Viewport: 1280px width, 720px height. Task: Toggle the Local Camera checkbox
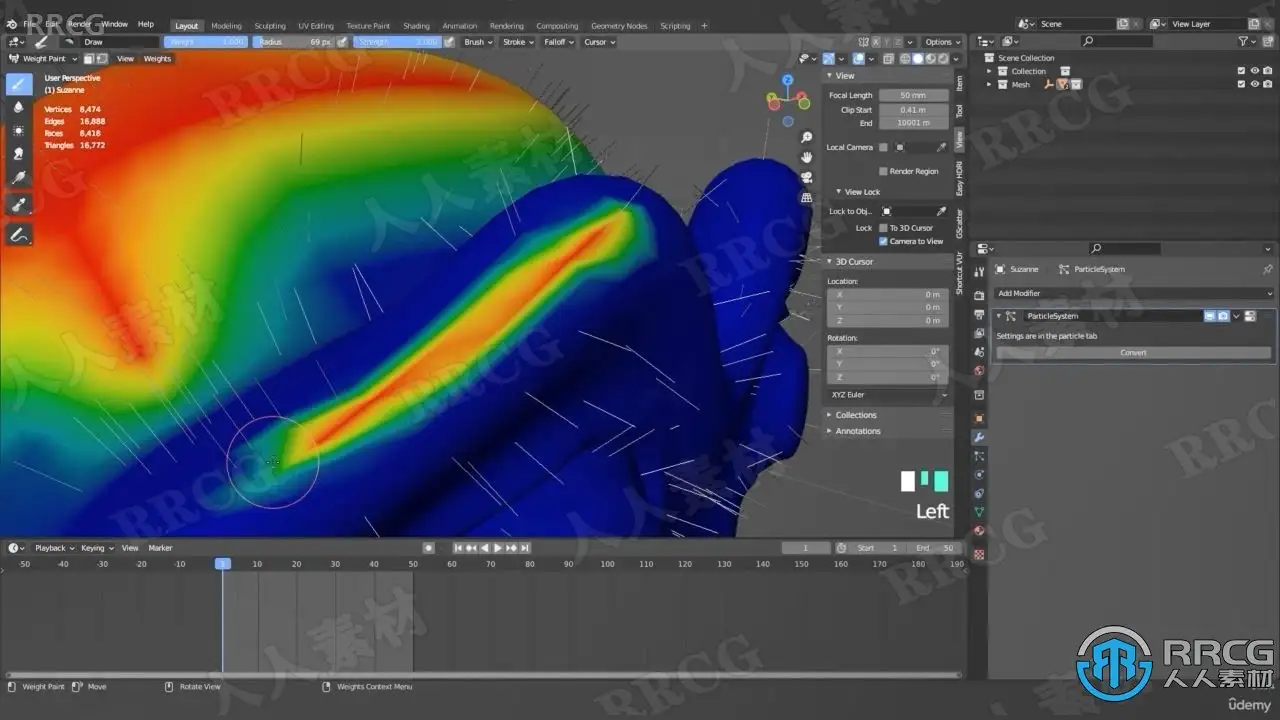tap(883, 147)
